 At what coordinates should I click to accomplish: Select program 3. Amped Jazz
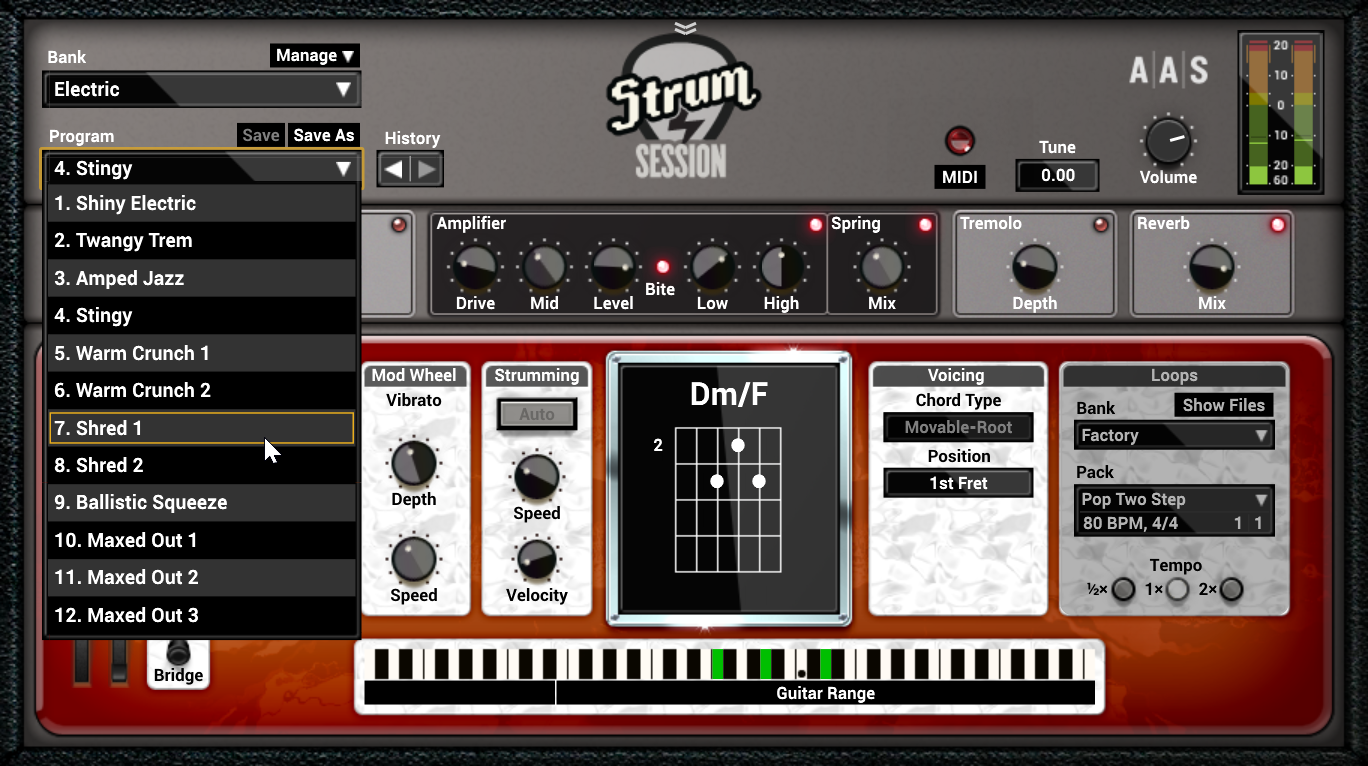202,278
